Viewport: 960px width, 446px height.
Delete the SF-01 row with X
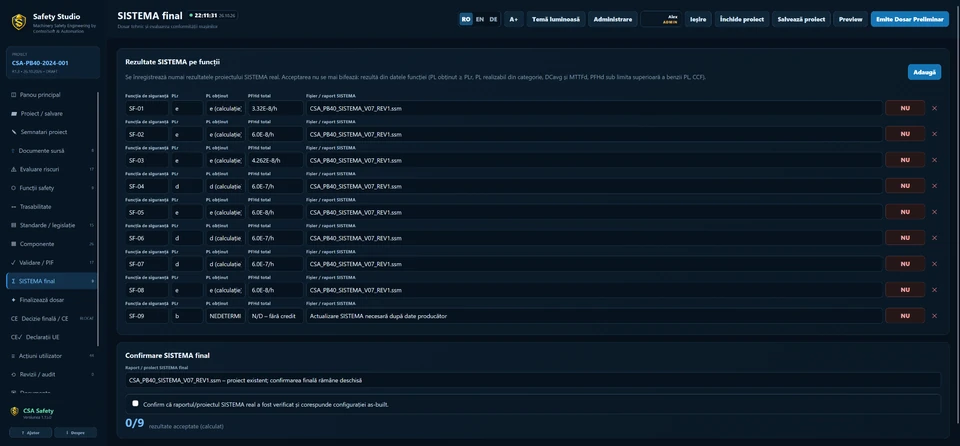click(934, 108)
